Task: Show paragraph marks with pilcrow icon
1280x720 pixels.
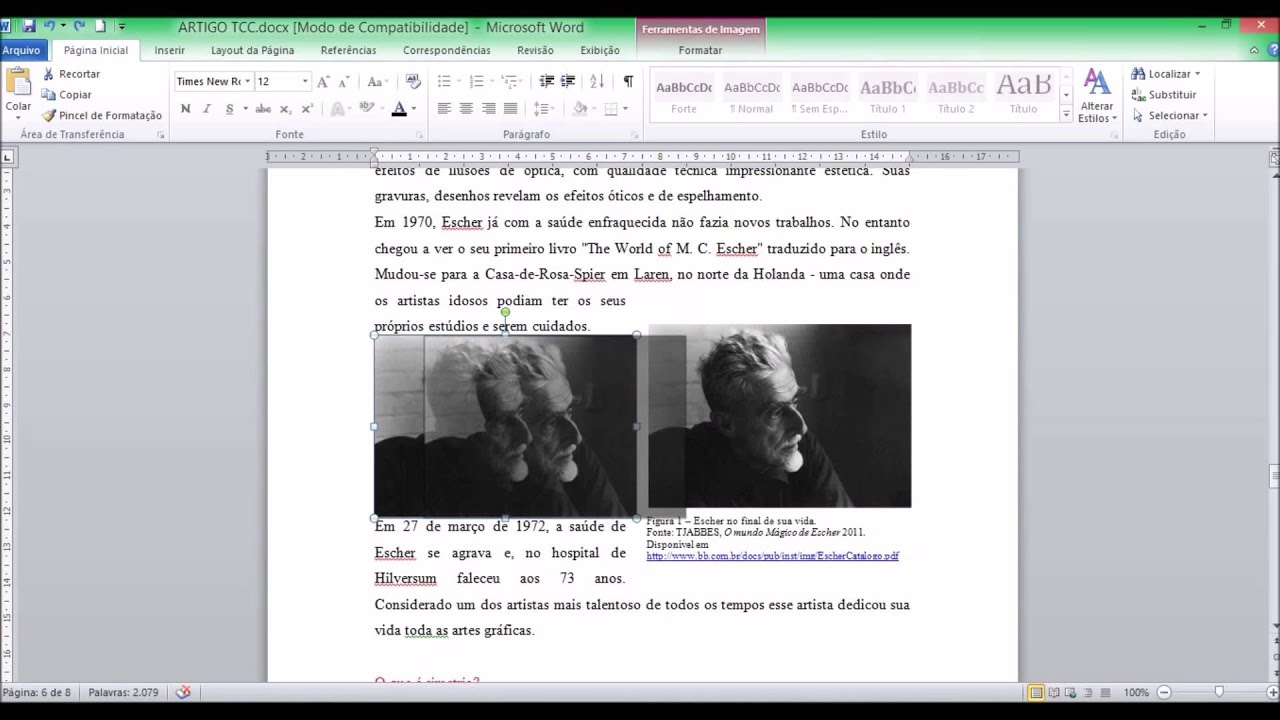Action: pyautogui.click(x=628, y=81)
